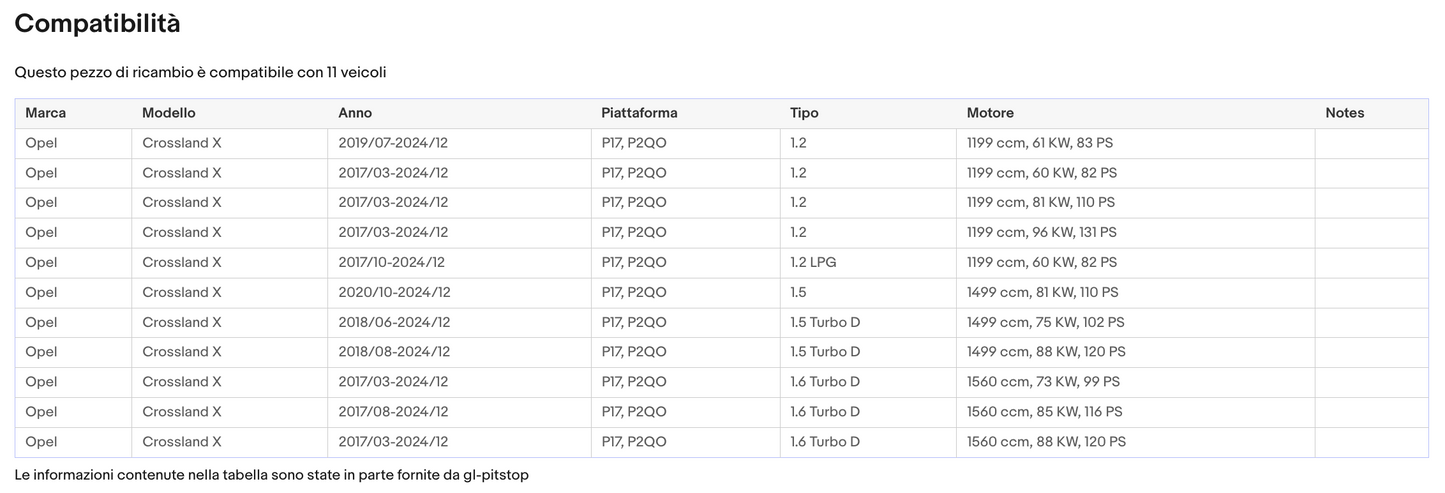Click the compatible with 11 veicoli text
This screenshot has width=1445, height=493.
(x=200, y=73)
